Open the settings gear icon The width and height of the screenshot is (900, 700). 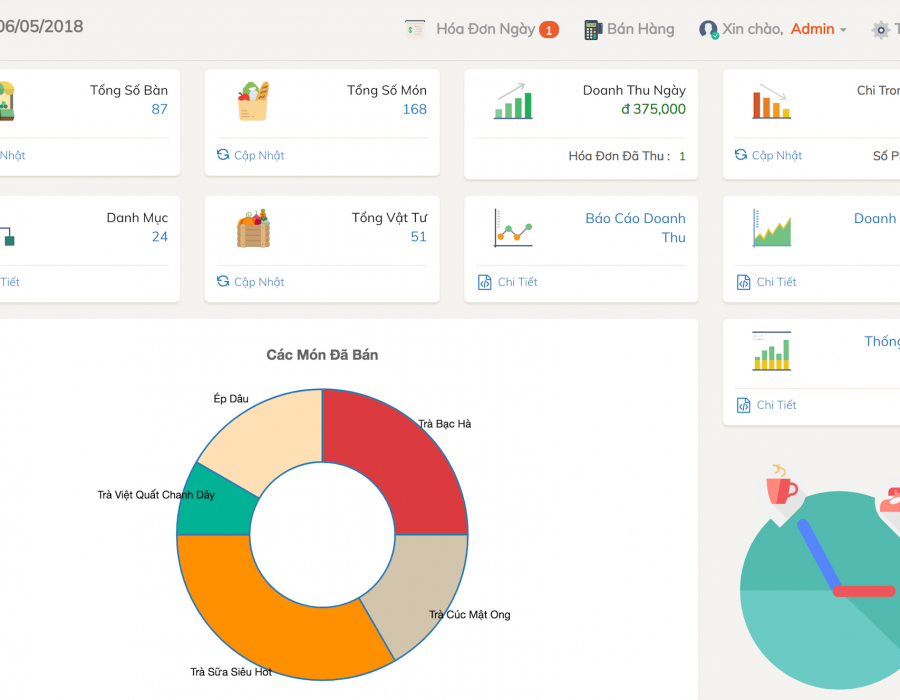tap(880, 30)
